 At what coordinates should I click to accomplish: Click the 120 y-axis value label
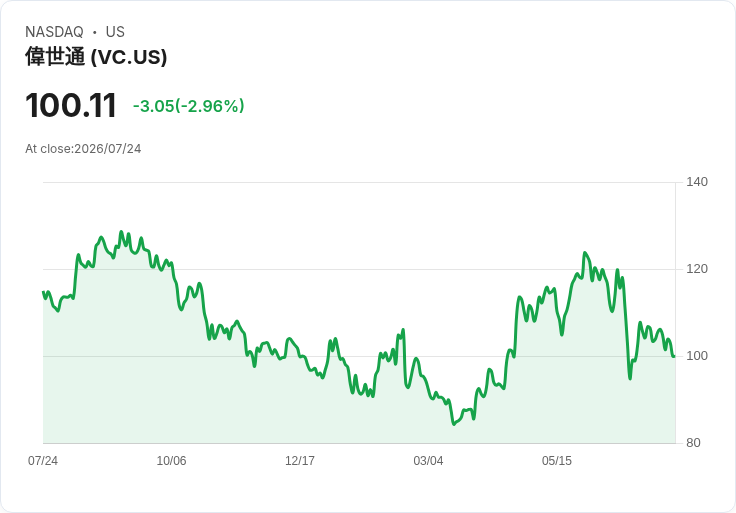(697, 269)
